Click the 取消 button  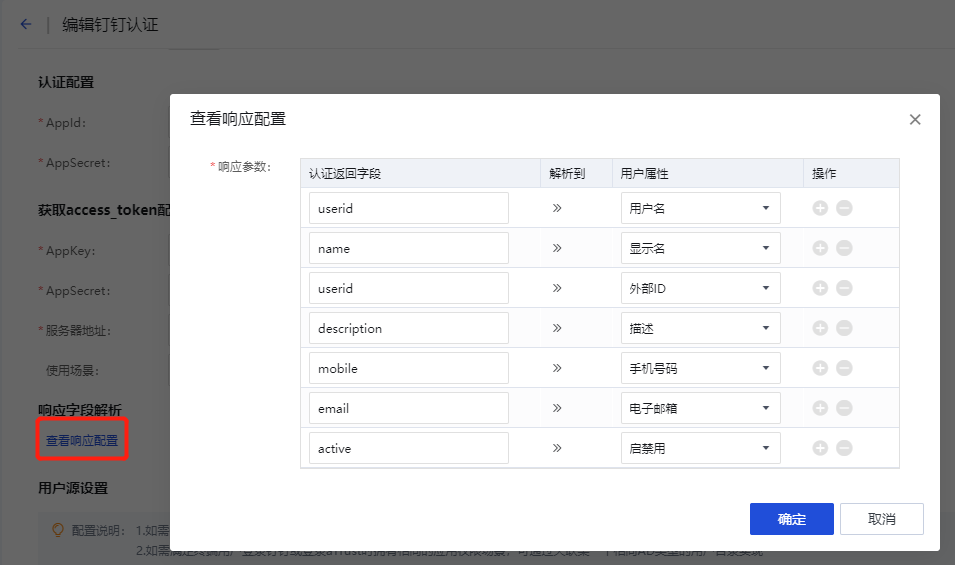(881, 519)
